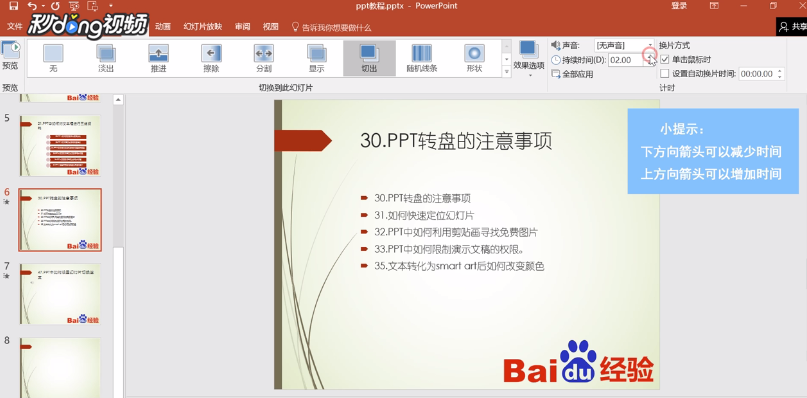Select slide 8 thumbnail
Image resolution: width=807 pixels, height=398 pixels.
60,367
